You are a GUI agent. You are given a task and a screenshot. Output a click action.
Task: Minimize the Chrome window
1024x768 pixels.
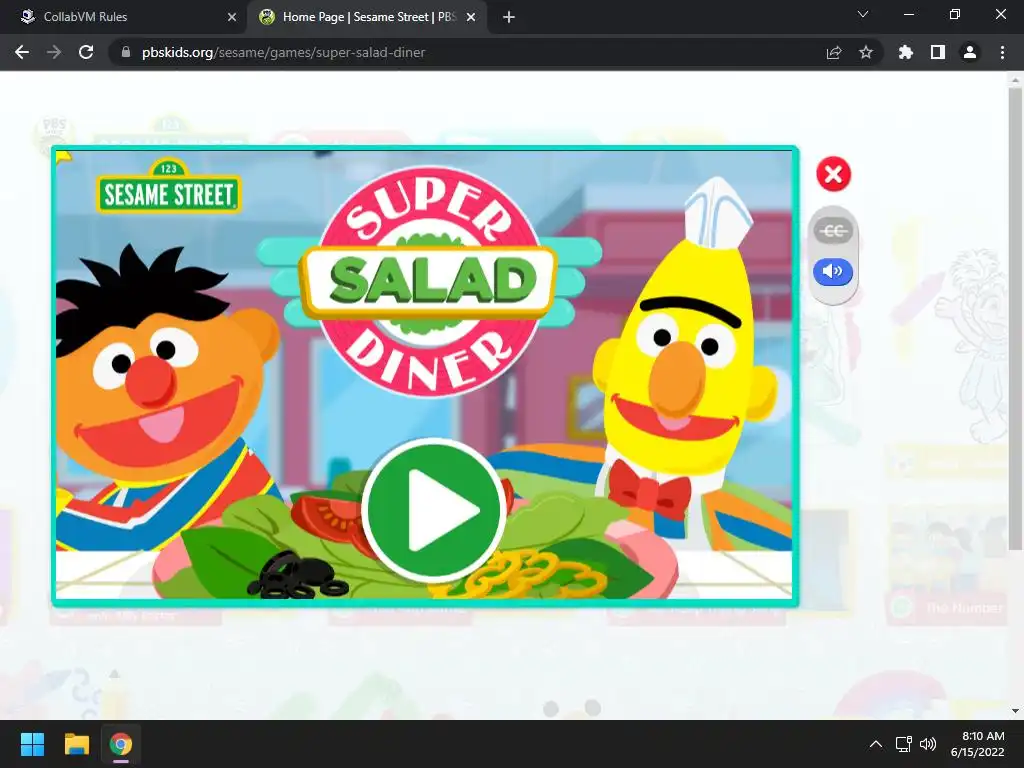click(x=908, y=14)
